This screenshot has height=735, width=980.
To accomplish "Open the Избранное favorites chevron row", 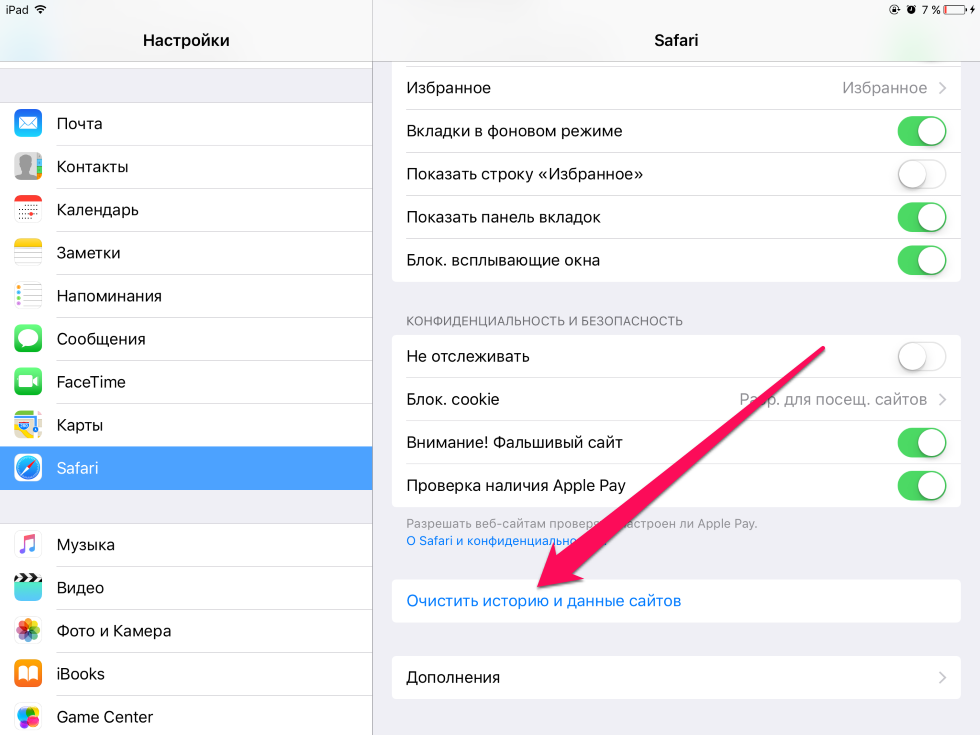I will [676, 88].
